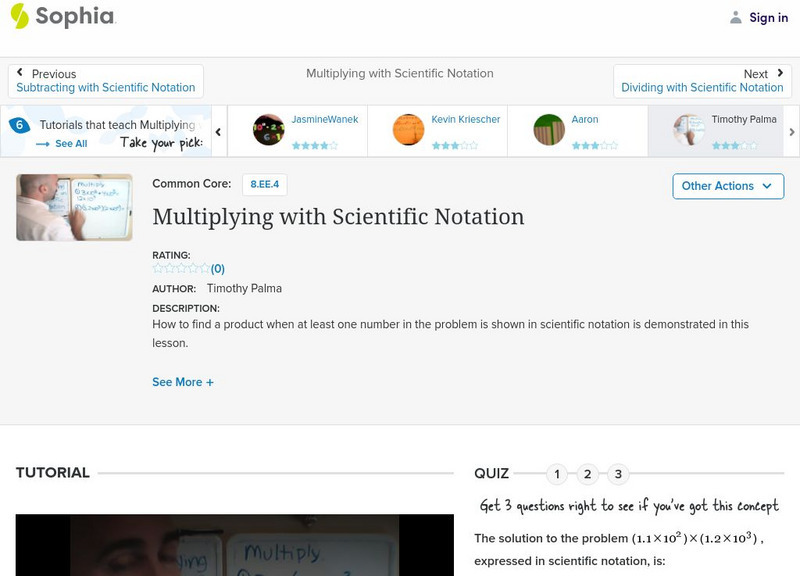This screenshot has height=576, width=800.
Task: Click the Next chevron arrow
Action: pos(781,73)
